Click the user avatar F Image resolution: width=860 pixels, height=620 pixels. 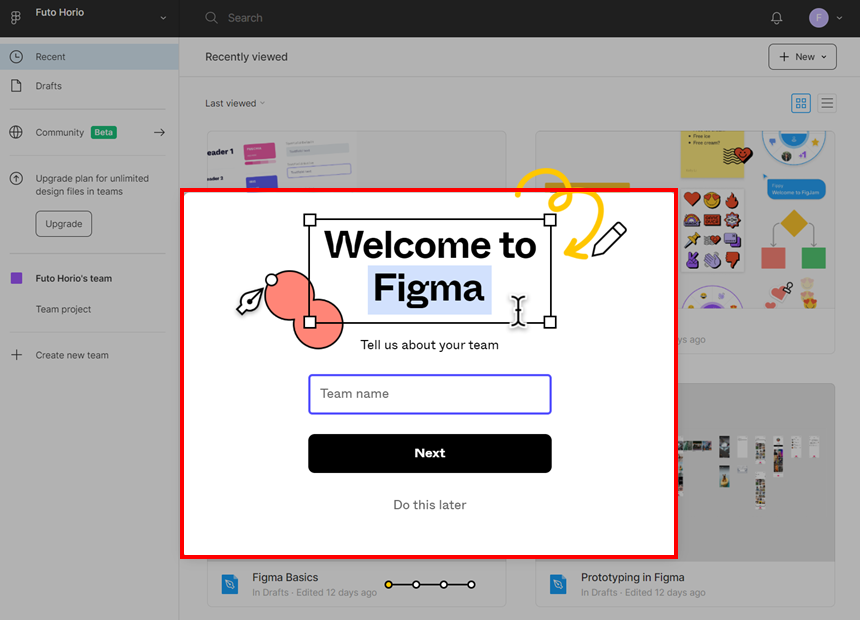point(818,18)
